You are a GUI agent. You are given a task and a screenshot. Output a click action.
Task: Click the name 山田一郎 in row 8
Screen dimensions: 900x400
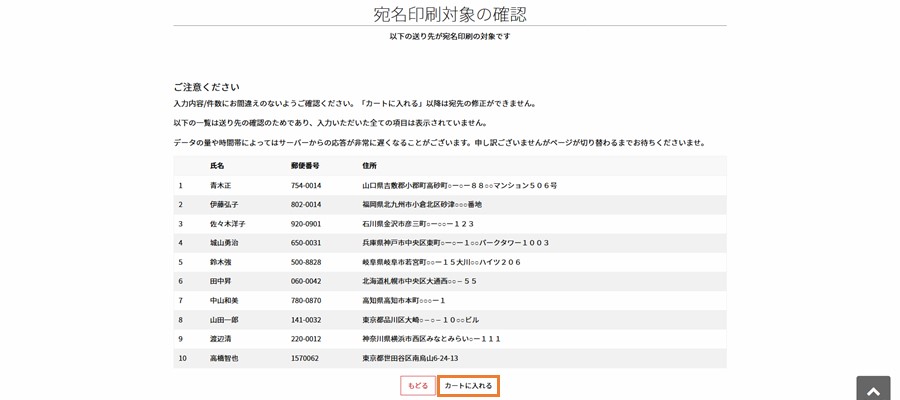pos(224,320)
